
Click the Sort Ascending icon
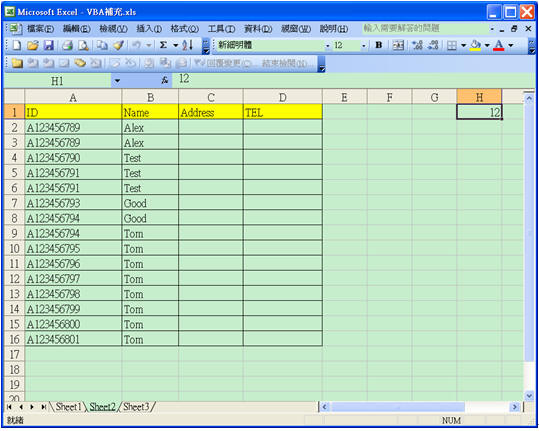coord(187,45)
